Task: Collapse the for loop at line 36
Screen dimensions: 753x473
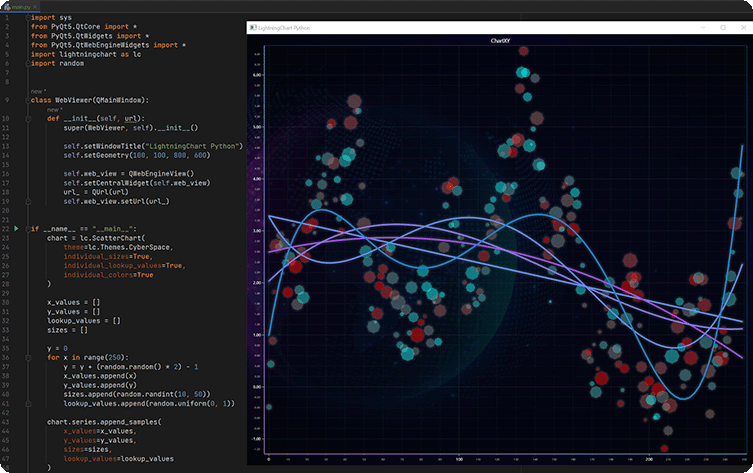Action: pyautogui.click(x=27, y=356)
